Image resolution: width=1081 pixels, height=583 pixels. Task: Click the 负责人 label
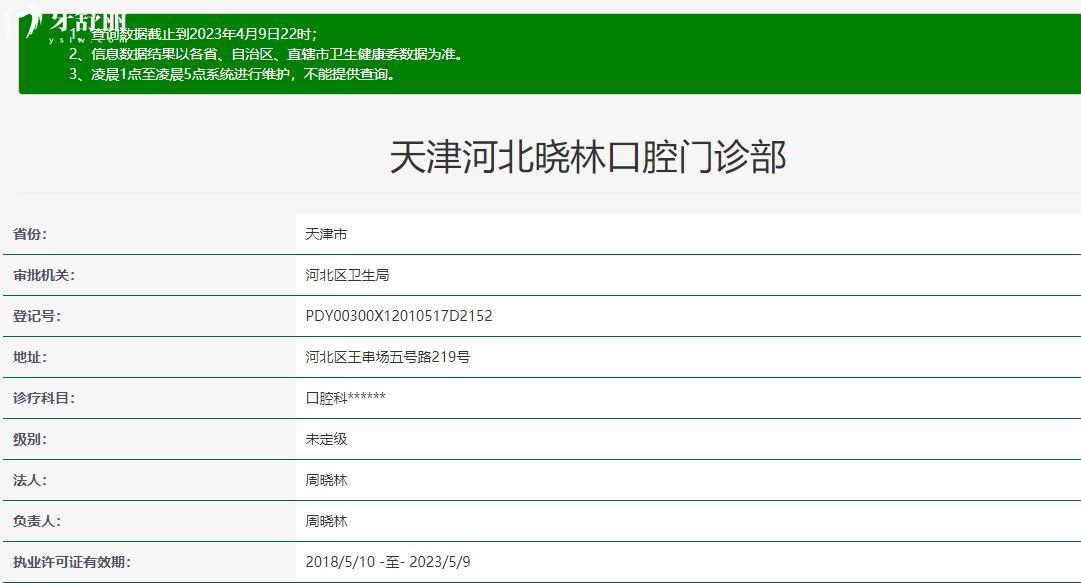coord(37,521)
